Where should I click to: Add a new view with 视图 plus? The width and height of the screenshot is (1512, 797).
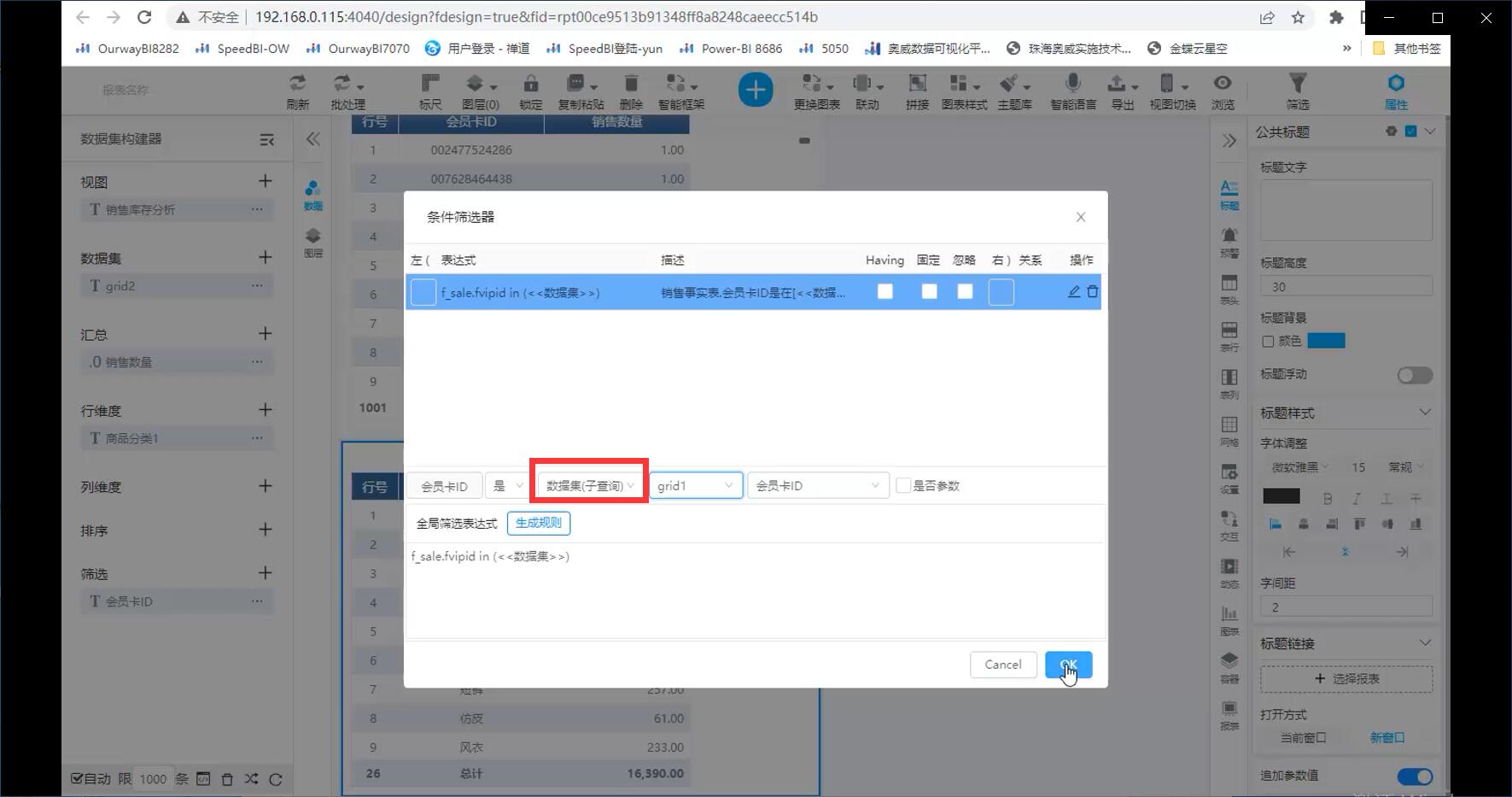click(266, 181)
